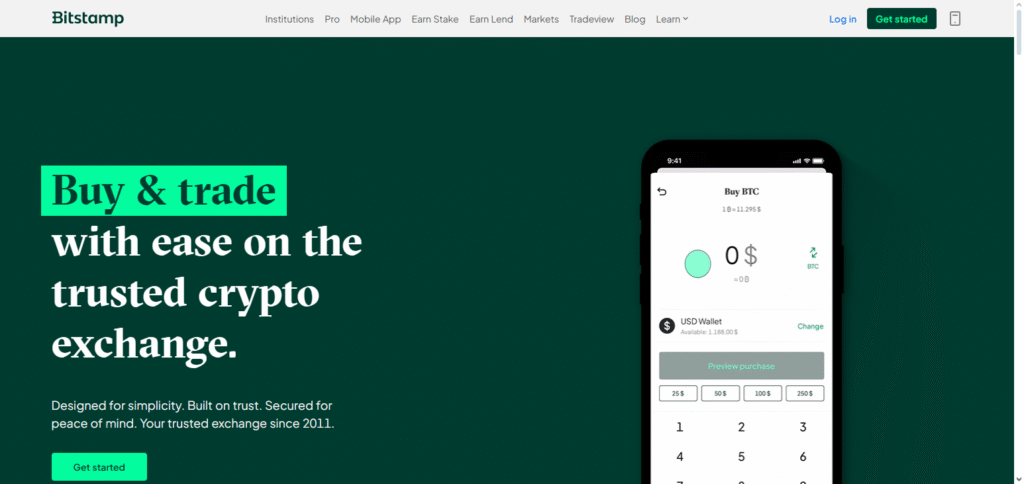Choose the 250 $ quick amount
Image resolution: width=1024 pixels, height=484 pixels.
click(x=805, y=393)
